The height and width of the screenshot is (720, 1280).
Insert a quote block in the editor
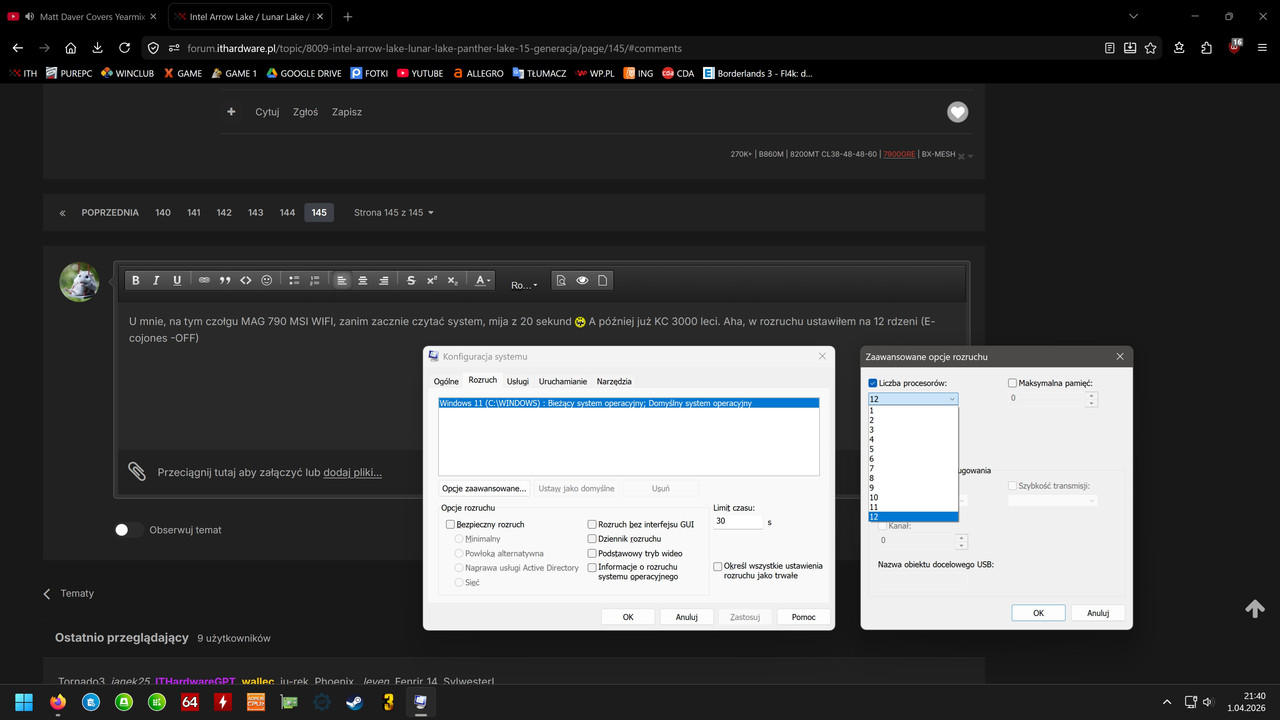pyautogui.click(x=225, y=281)
